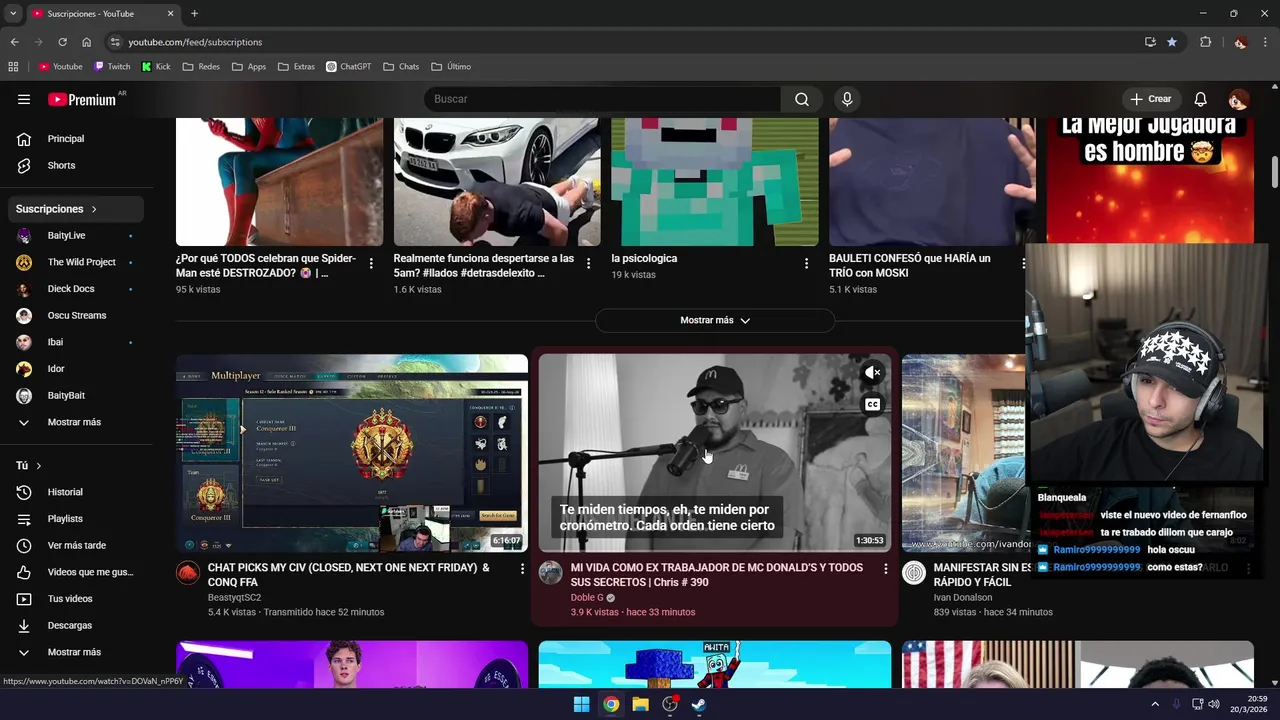Click the Buscar search field

(603, 99)
